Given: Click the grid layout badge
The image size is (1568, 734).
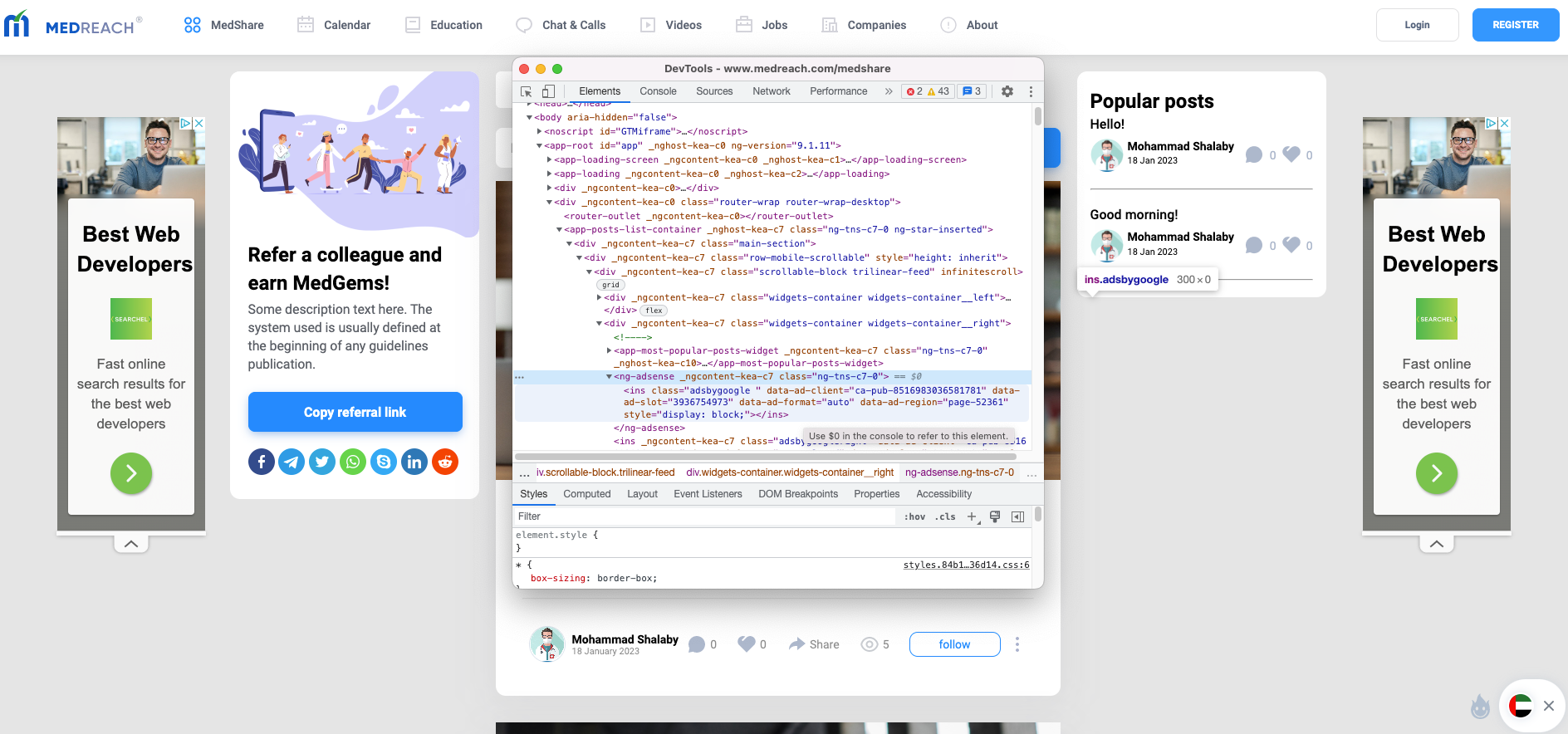Looking at the screenshot, I should [610, 285].
